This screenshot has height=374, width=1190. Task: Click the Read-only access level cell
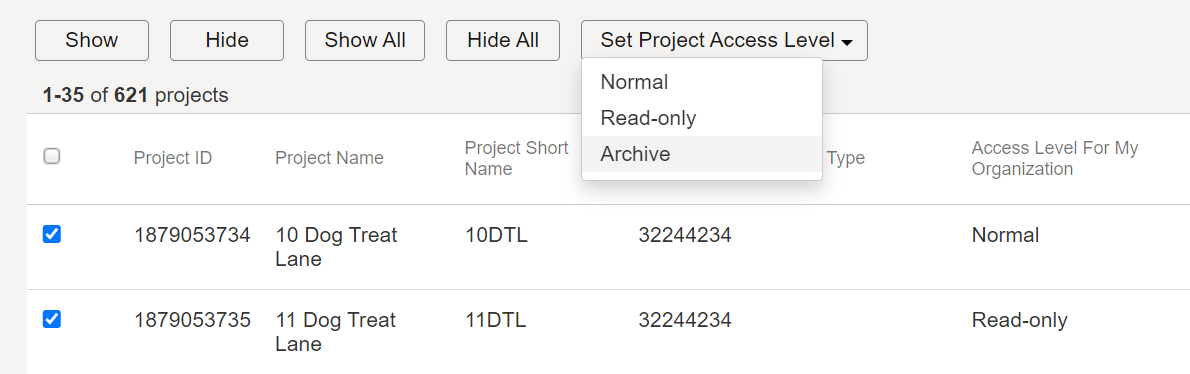1019,320
